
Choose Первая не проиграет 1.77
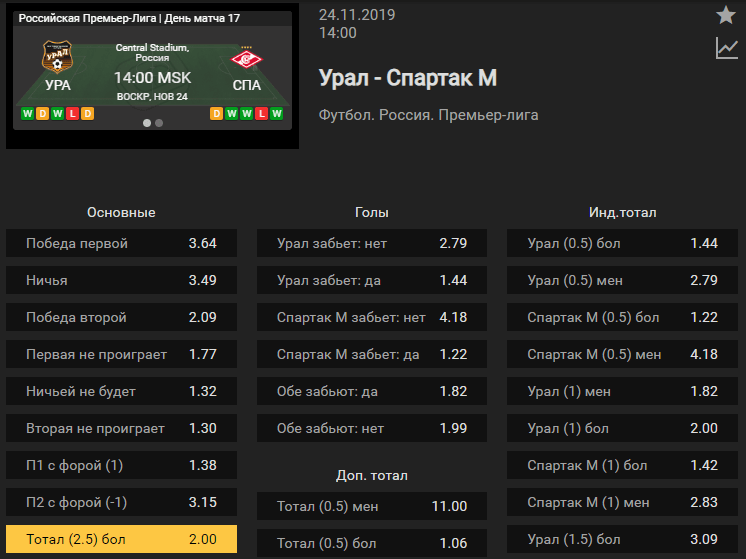(121, 354)
